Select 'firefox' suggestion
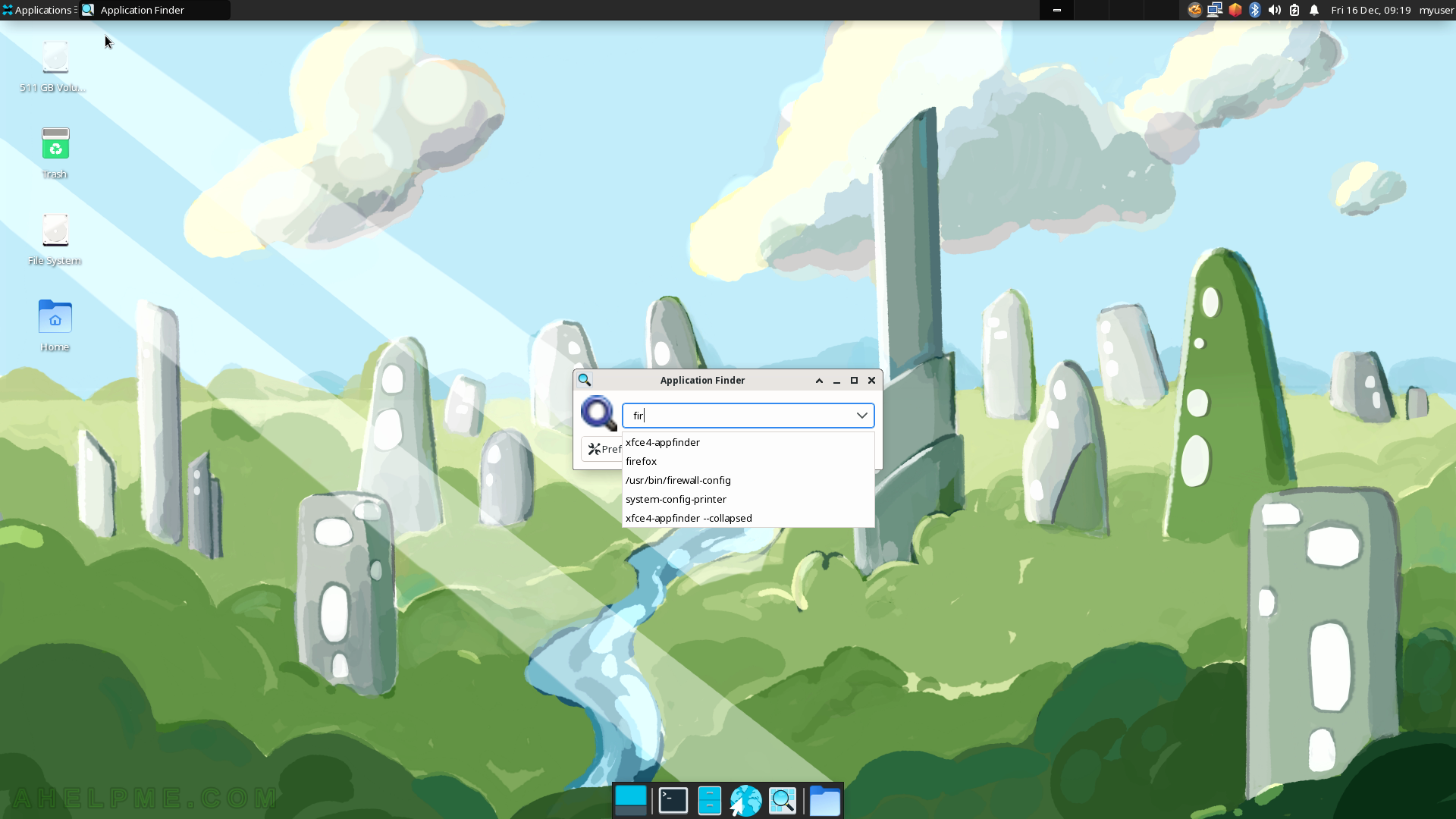The height and width of the screenshot is (819, 1456). (x=748, y=461)
